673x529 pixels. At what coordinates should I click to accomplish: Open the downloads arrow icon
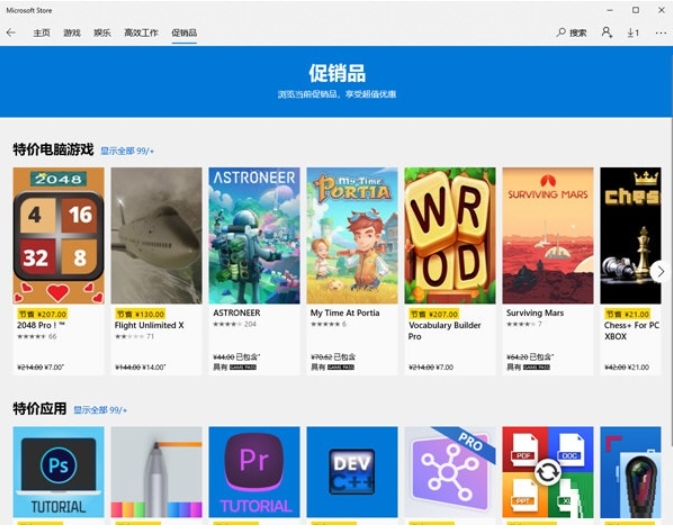tap(633, 33)
